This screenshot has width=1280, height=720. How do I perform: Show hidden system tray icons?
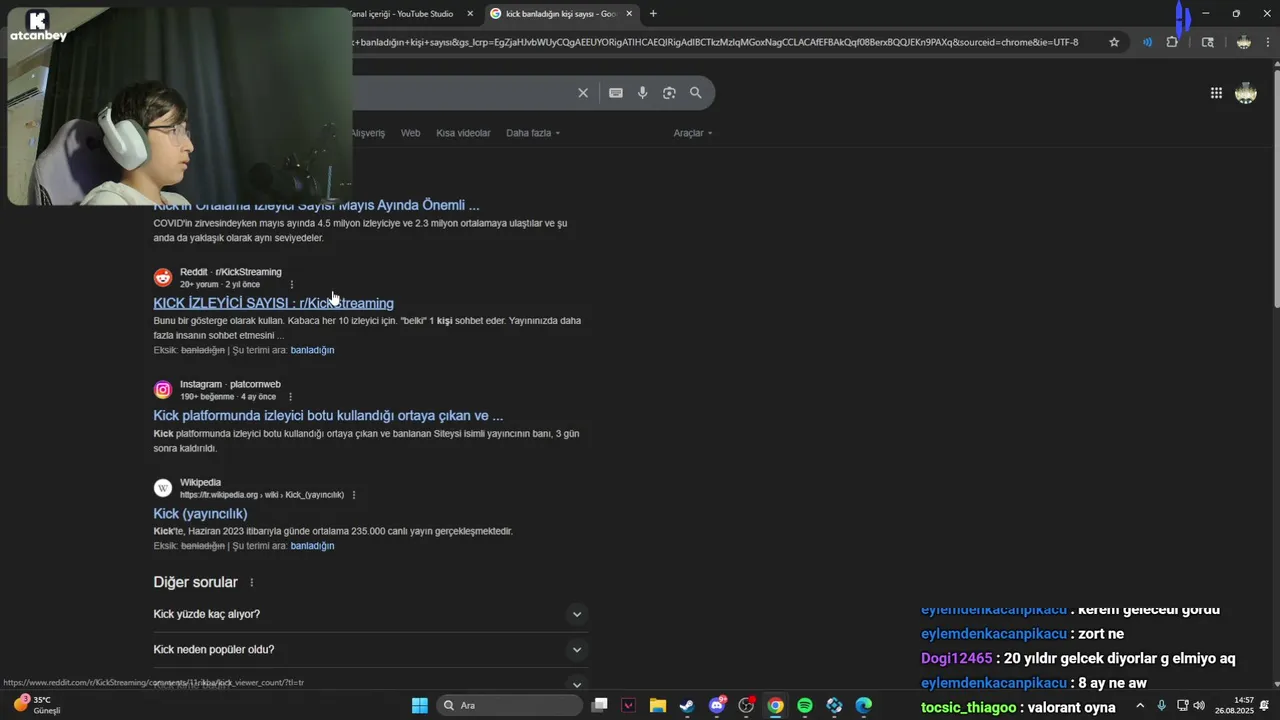point(1140,705)
